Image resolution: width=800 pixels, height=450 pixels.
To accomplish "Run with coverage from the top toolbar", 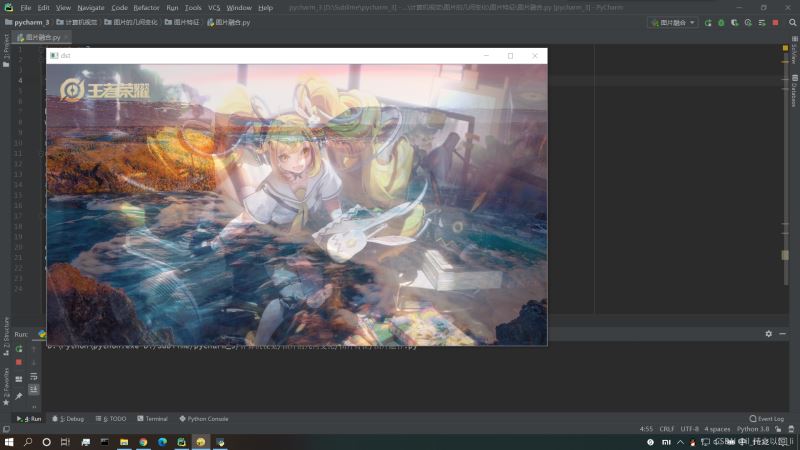I will point(735,23).
